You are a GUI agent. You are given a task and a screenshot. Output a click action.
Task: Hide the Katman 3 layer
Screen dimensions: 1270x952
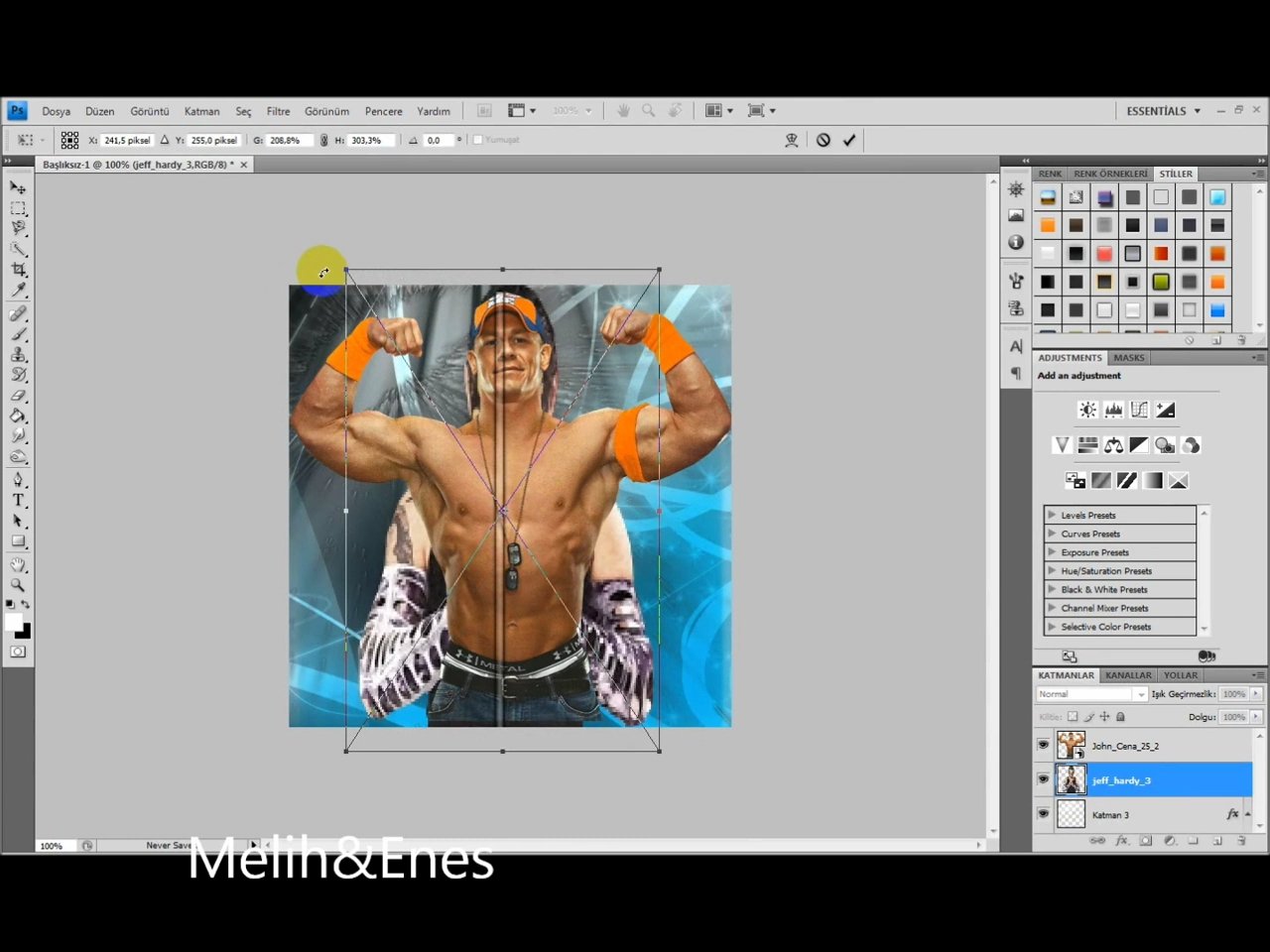coord(1043,814)
